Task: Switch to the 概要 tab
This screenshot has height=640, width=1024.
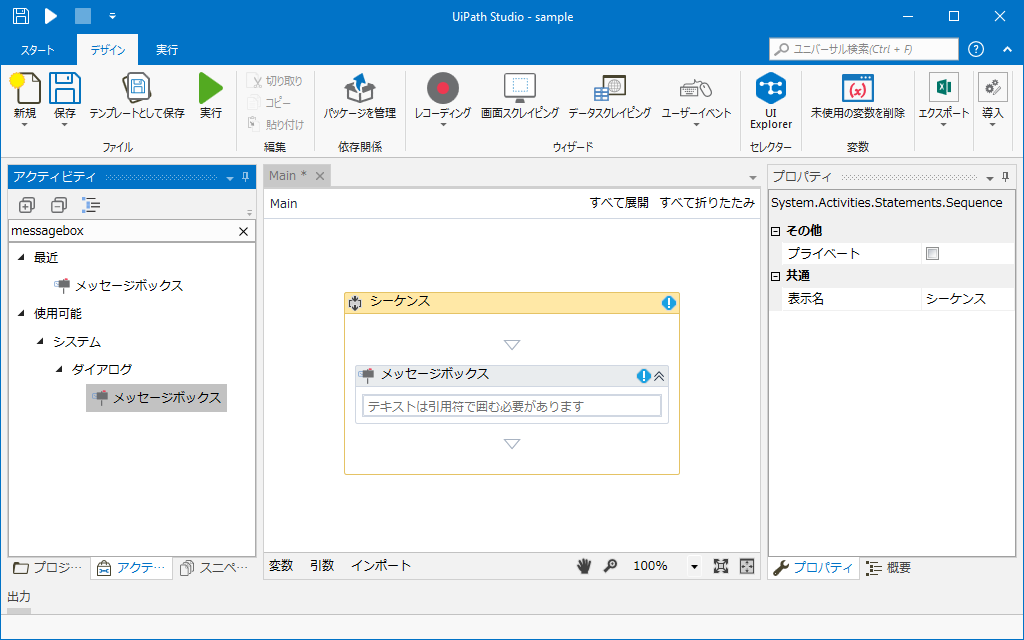Action: [x=888, y=568]
